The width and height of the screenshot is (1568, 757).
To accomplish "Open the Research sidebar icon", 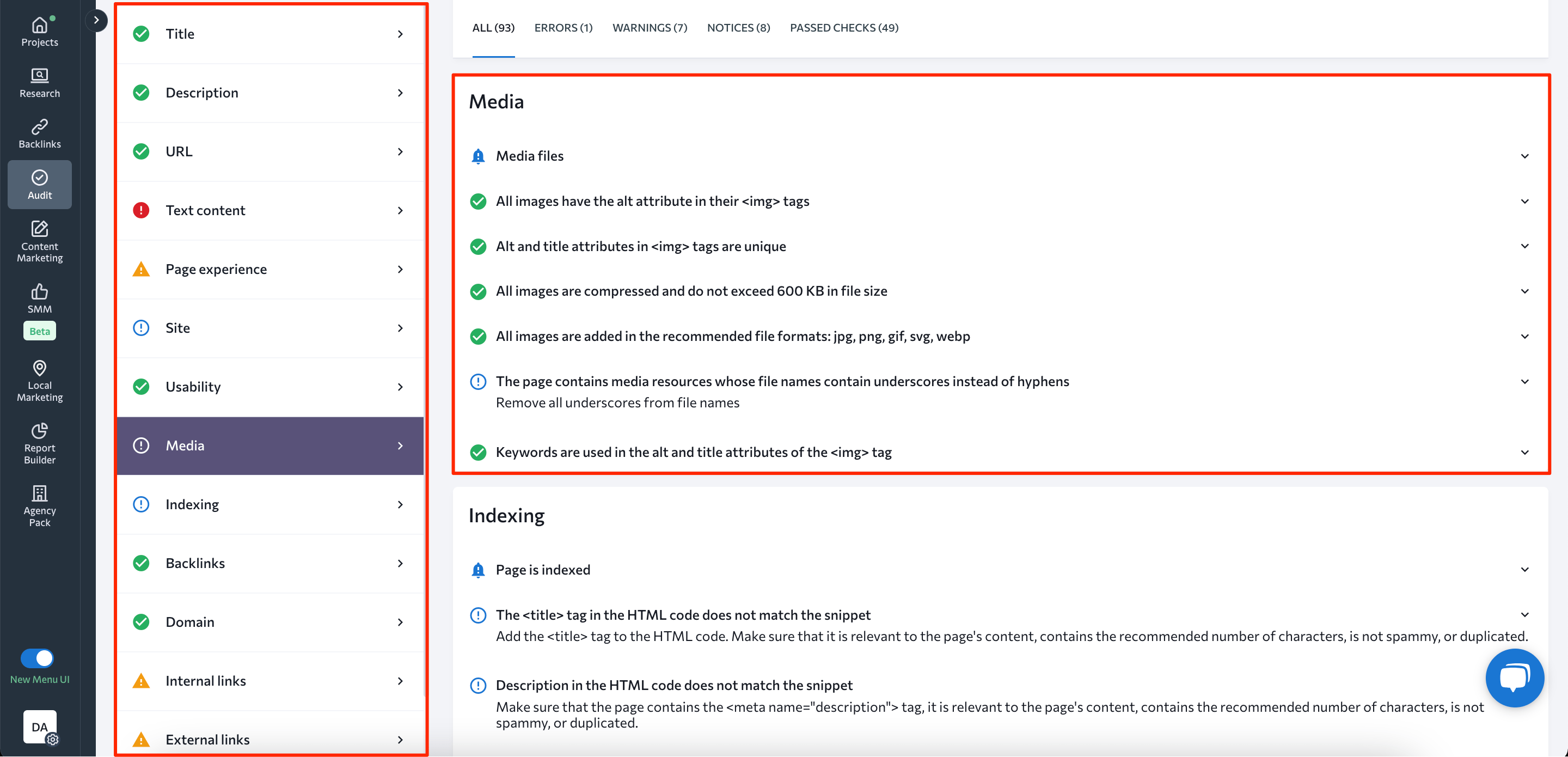I will pos(40,76).
